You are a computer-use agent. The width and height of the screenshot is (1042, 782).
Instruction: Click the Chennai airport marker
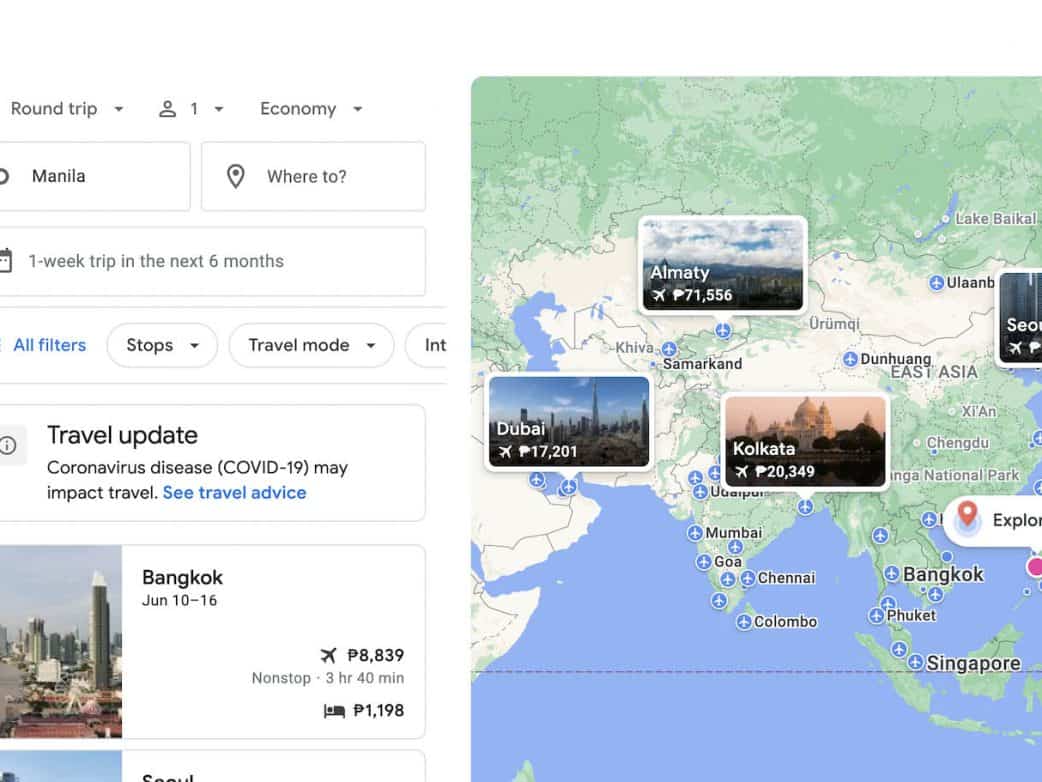(x=747, y=578)
